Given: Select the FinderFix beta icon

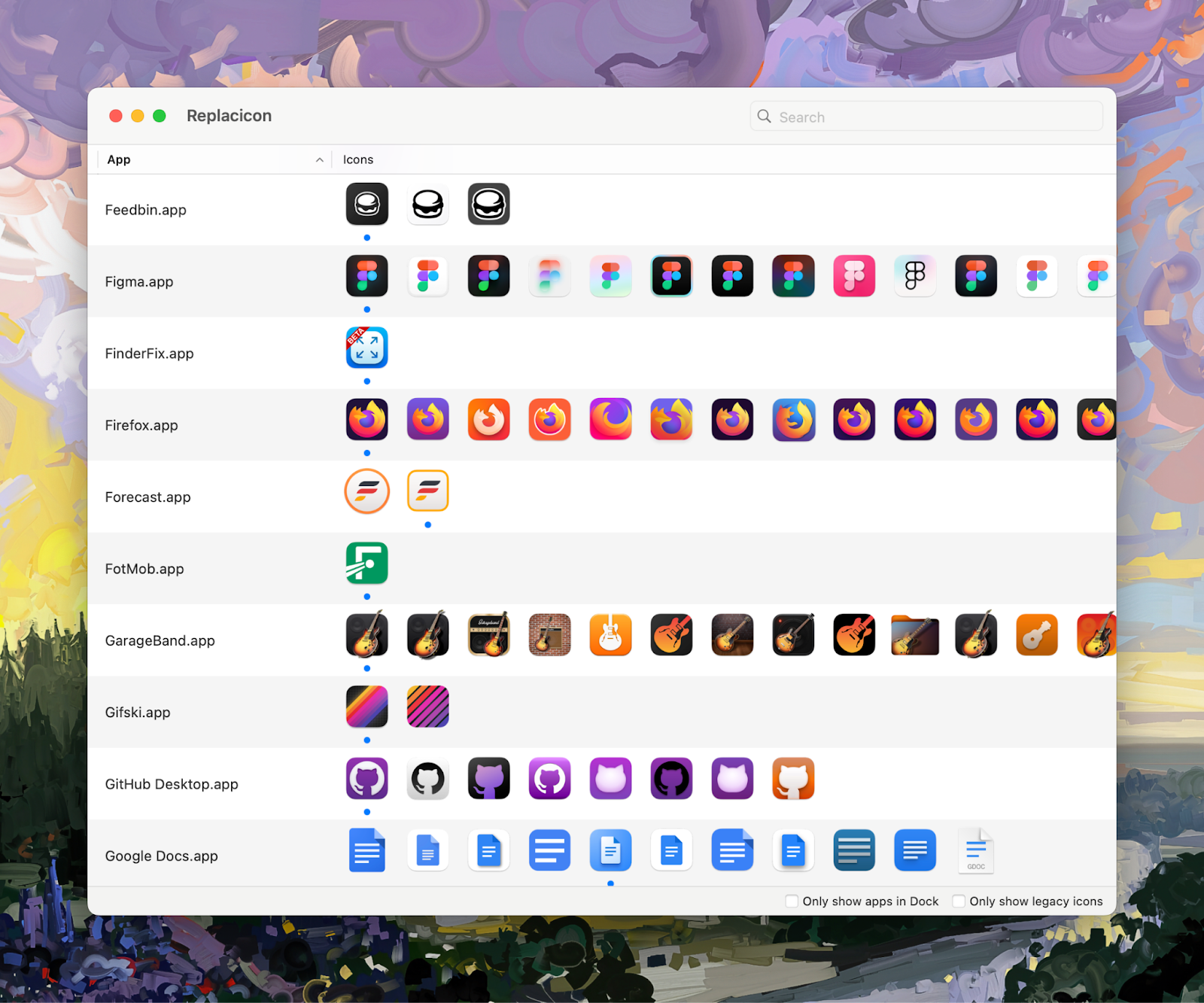Looking at the screenshot, I should [x=367, y=348].
